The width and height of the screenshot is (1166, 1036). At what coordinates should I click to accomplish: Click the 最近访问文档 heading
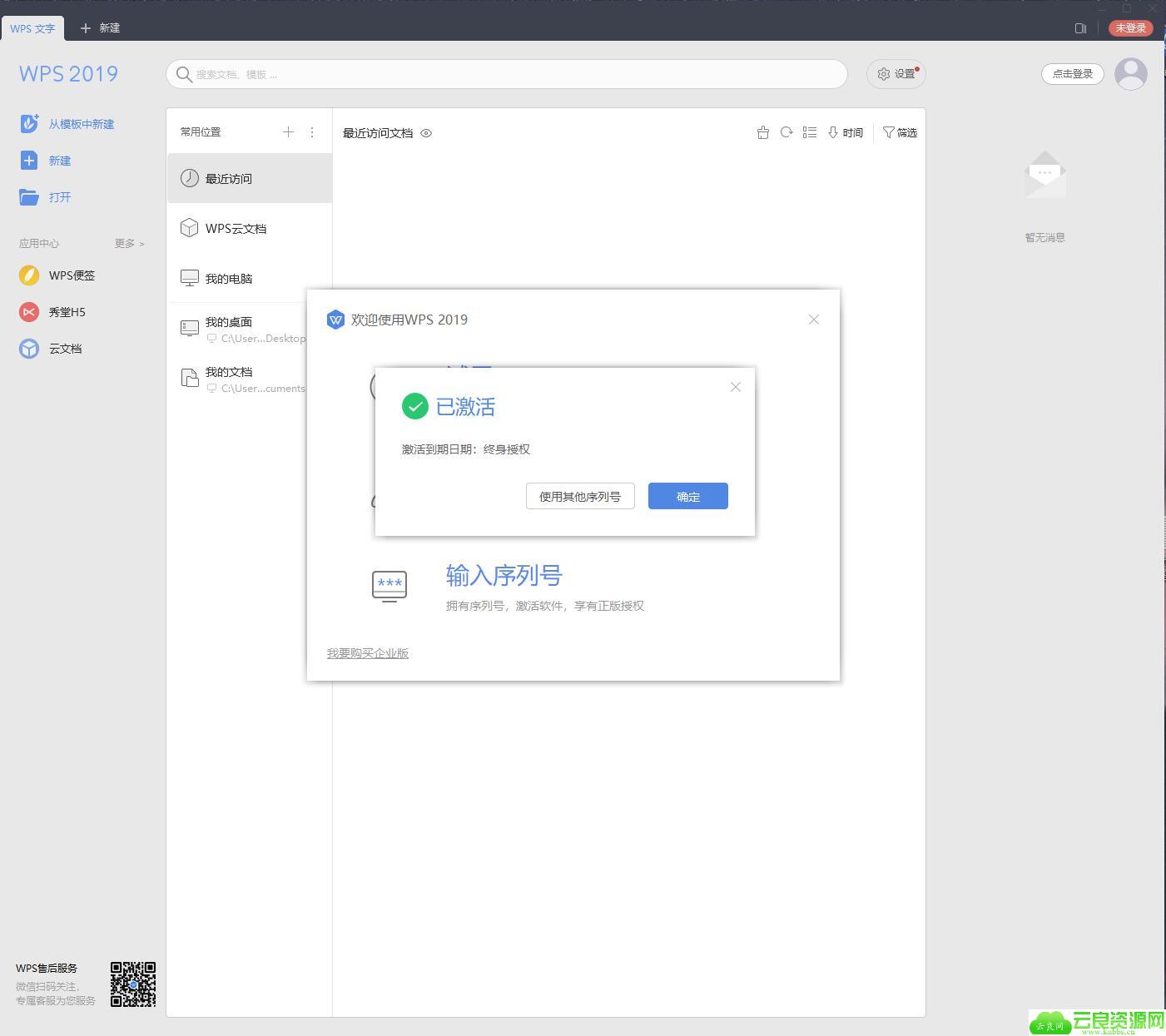pos(378,133)
